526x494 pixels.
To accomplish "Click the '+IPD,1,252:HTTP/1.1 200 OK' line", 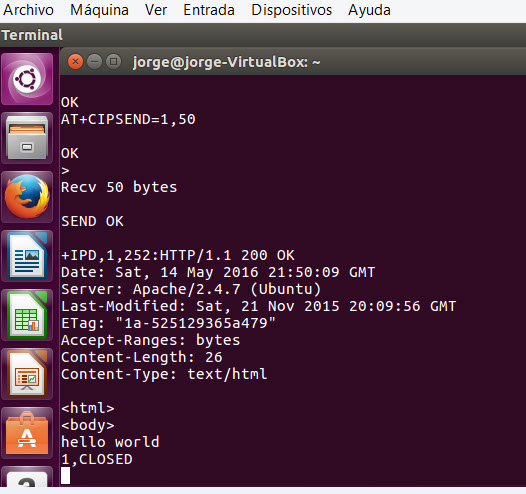I will (178, 256).
